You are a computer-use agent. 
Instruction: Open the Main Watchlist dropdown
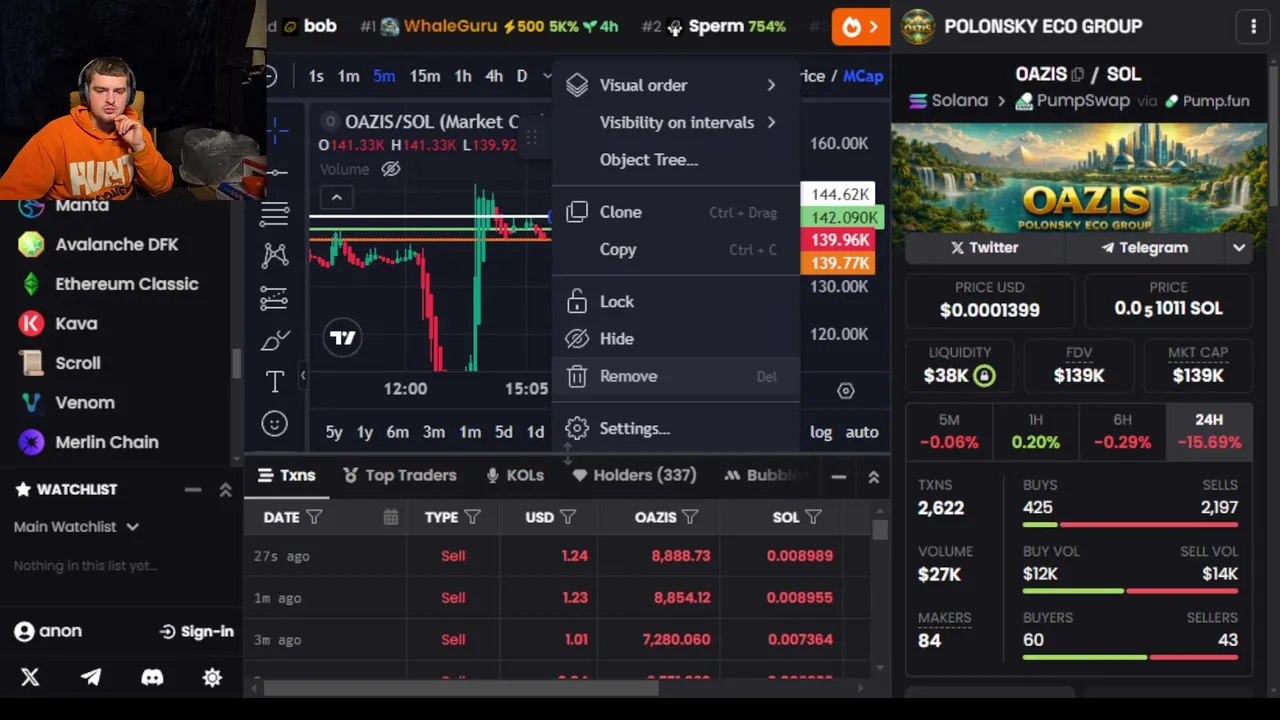coord(76,526)
